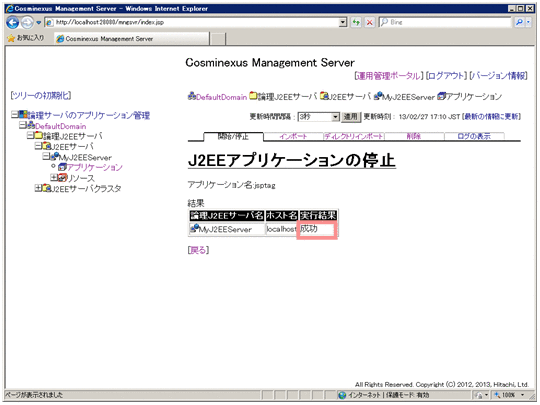Select アプリケーション in the tree
The width and height of the screenshot is (540, 405).
[95, 168]
